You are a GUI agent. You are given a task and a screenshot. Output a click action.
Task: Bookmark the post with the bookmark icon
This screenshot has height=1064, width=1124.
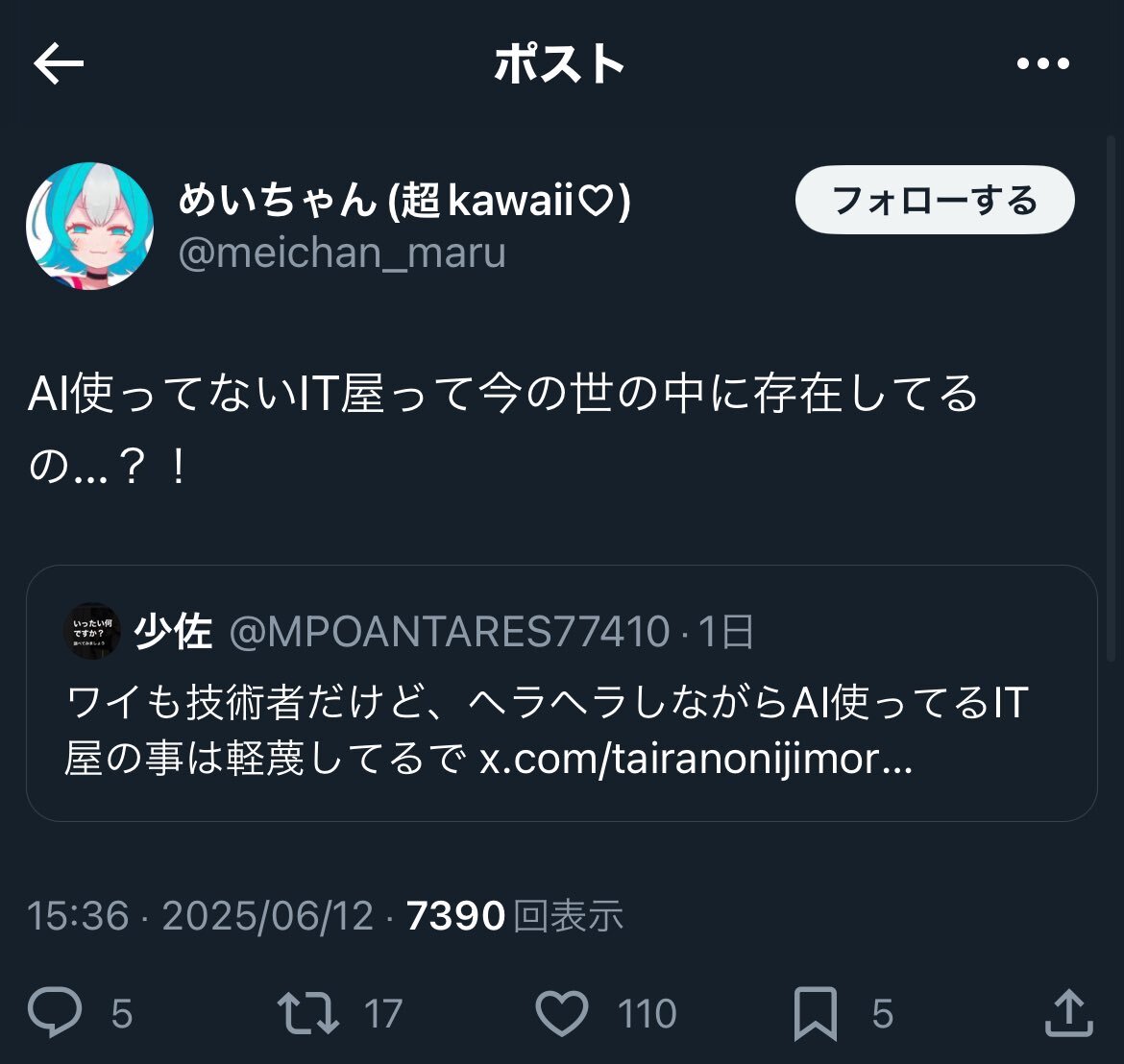(x=815, y=1013)
